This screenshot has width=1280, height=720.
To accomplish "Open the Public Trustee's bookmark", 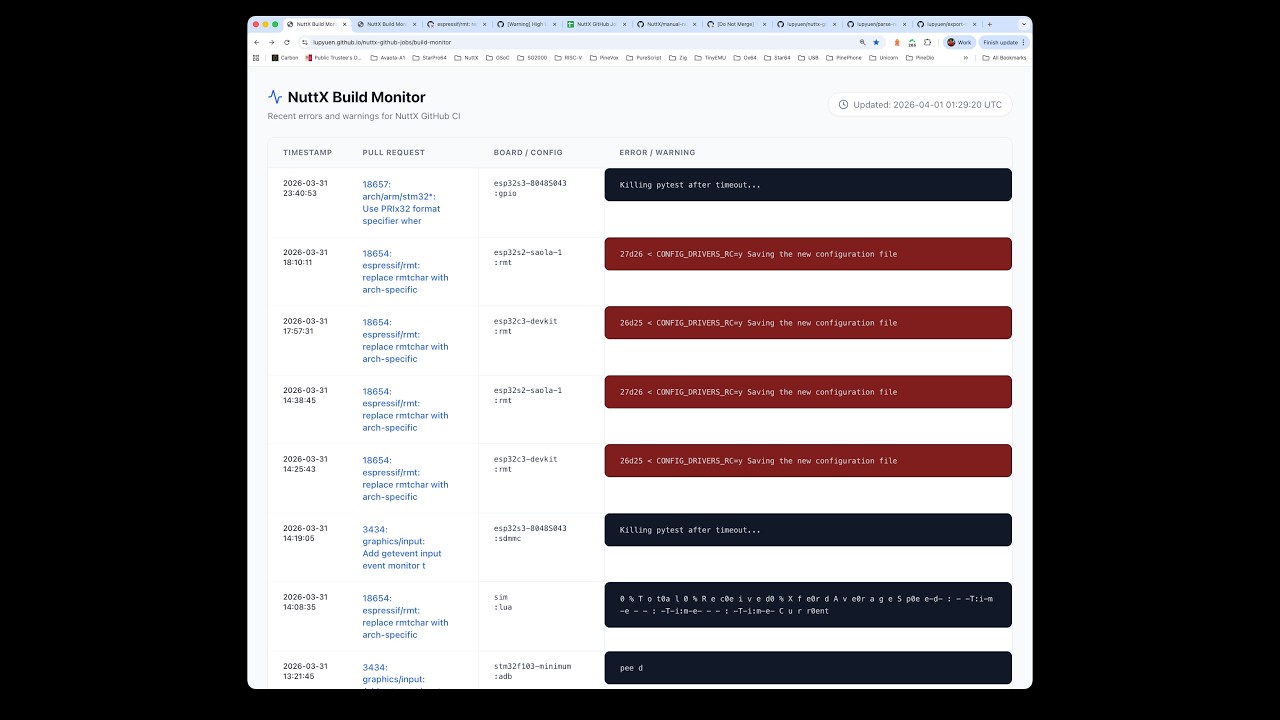I will [334, 58].
